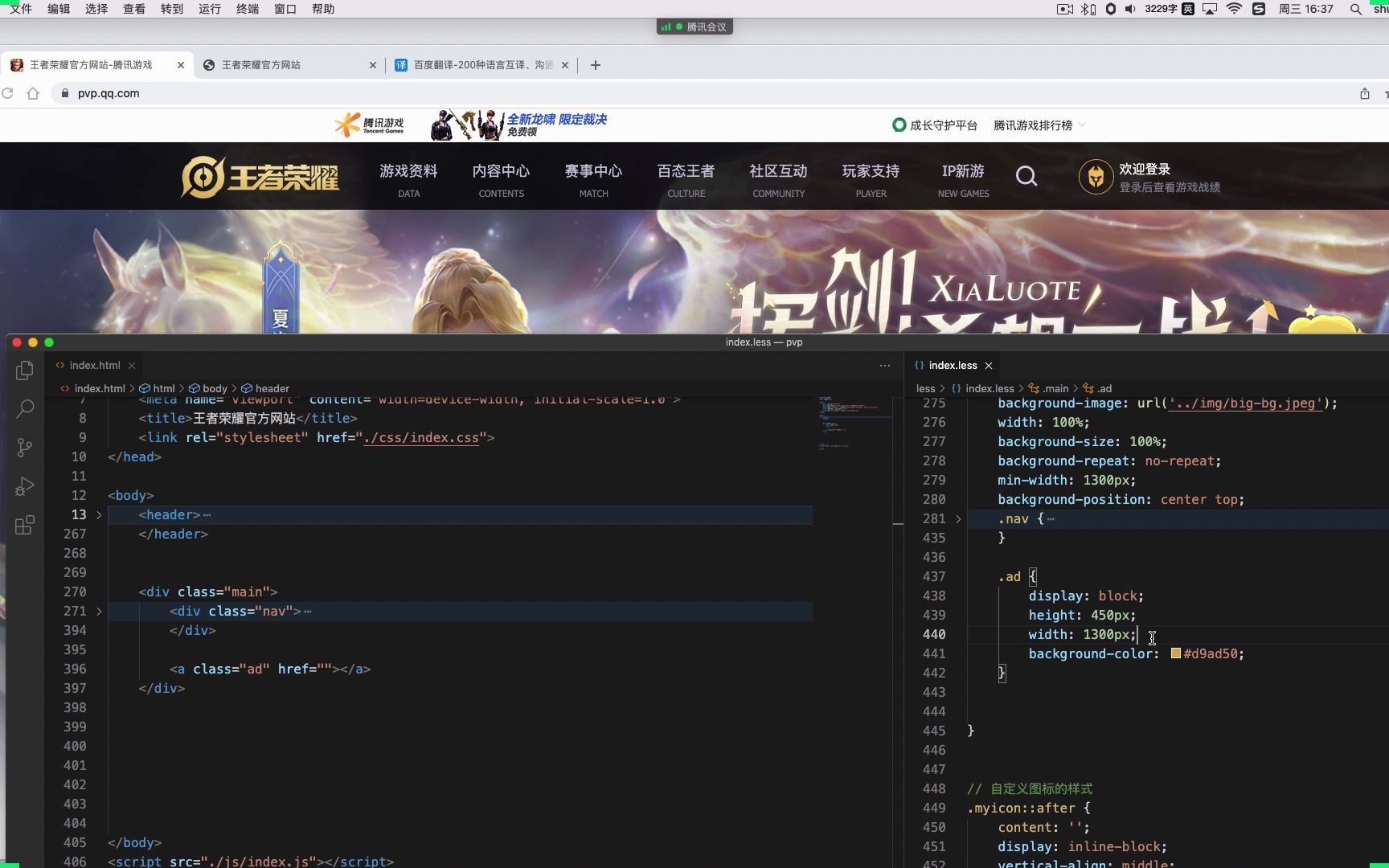1389x868 pixels.
Task: Close the index.html editor tab
Action: (132, 366)
